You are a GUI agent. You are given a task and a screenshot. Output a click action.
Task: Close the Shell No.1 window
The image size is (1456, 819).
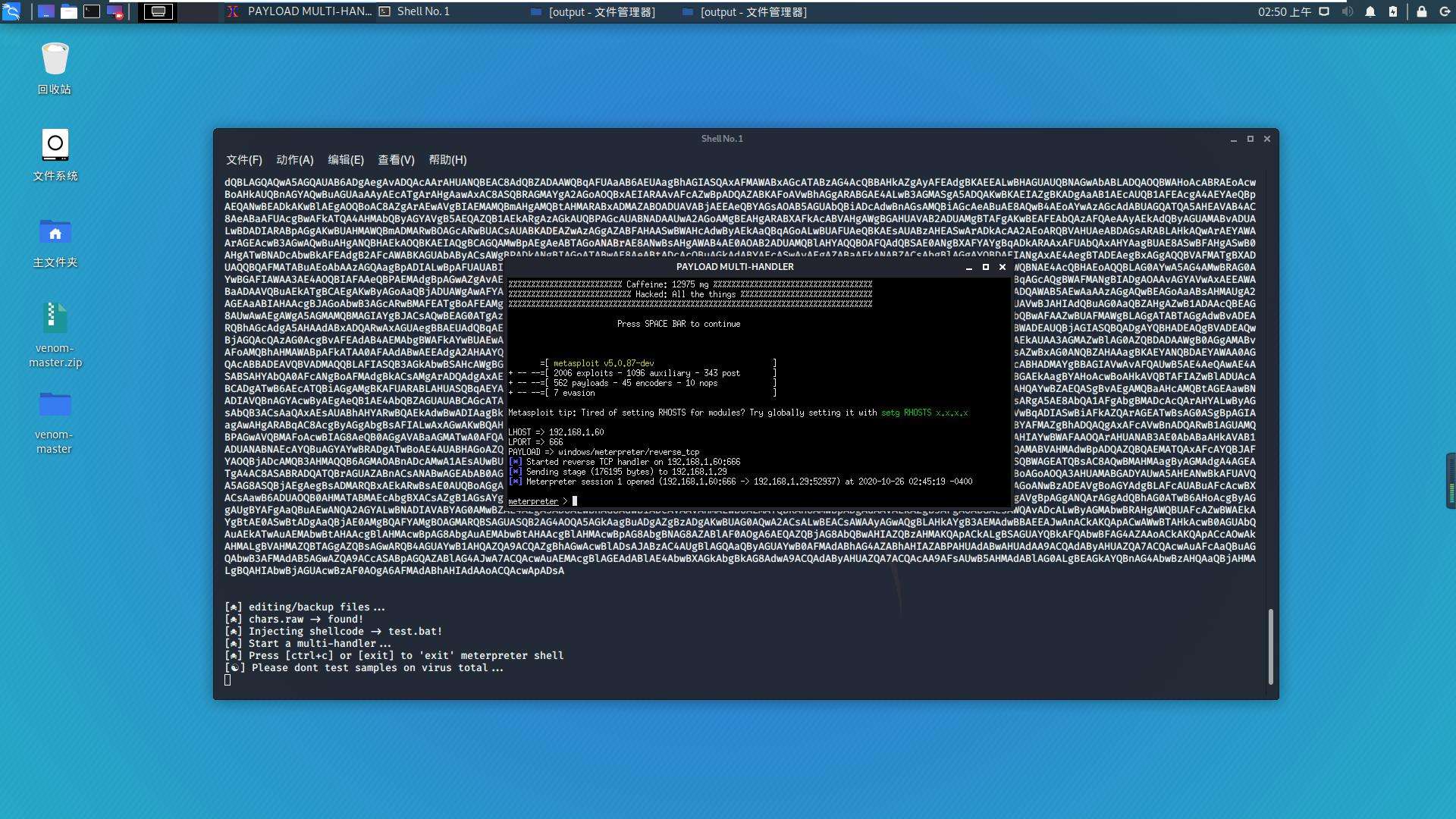1267,139
